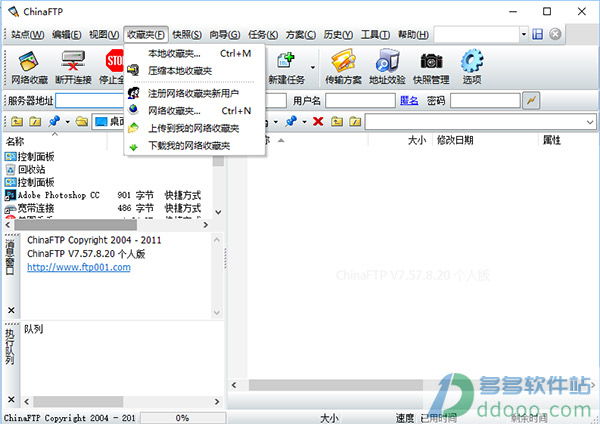This screenshot has width=600, height=424.
Task: Choose 网络收藏夹... menu entry
Action: pyautogui.click(x=194, y=111)
